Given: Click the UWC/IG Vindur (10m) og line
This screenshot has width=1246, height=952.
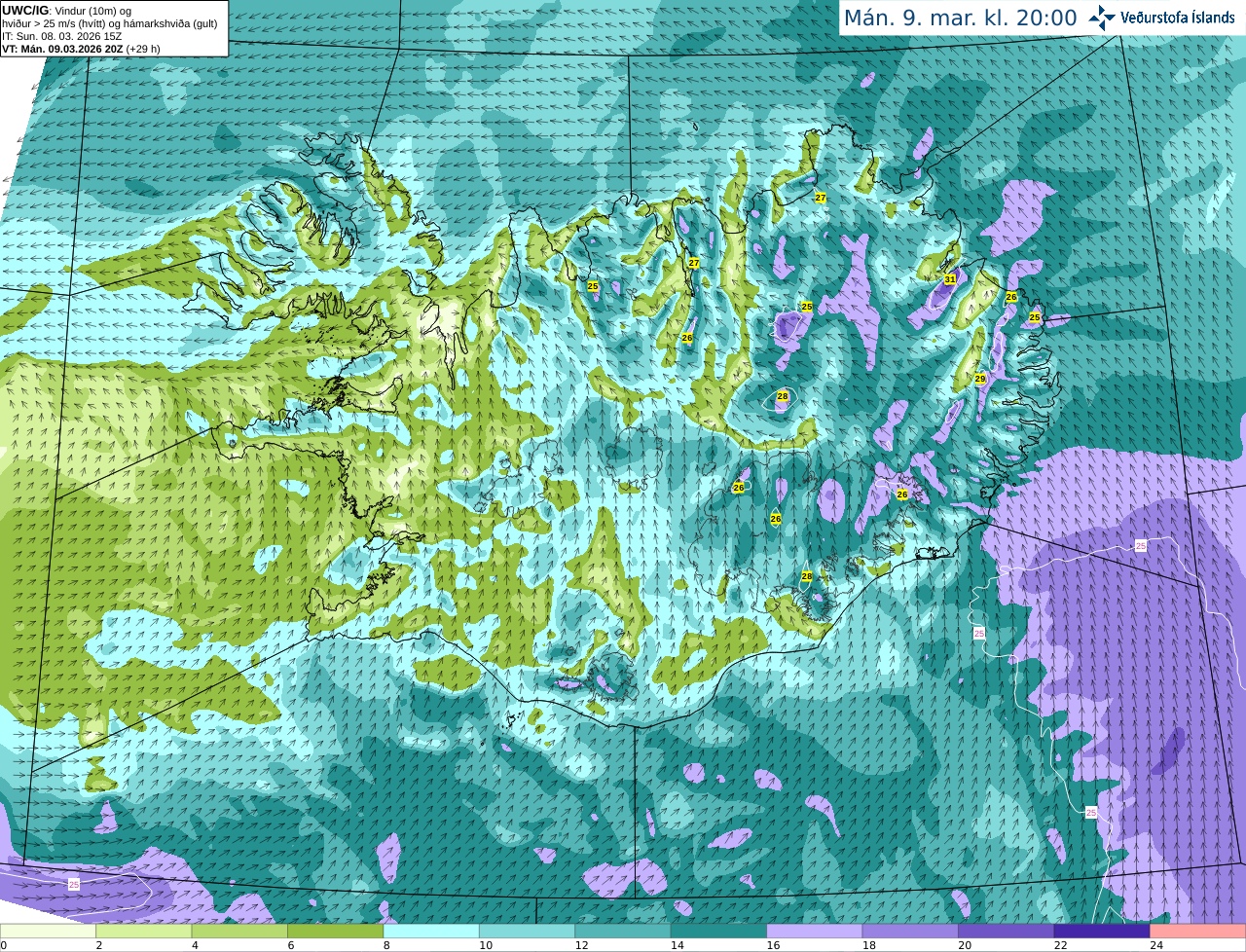Looking at the screenshot, I should tap(66, 10).
